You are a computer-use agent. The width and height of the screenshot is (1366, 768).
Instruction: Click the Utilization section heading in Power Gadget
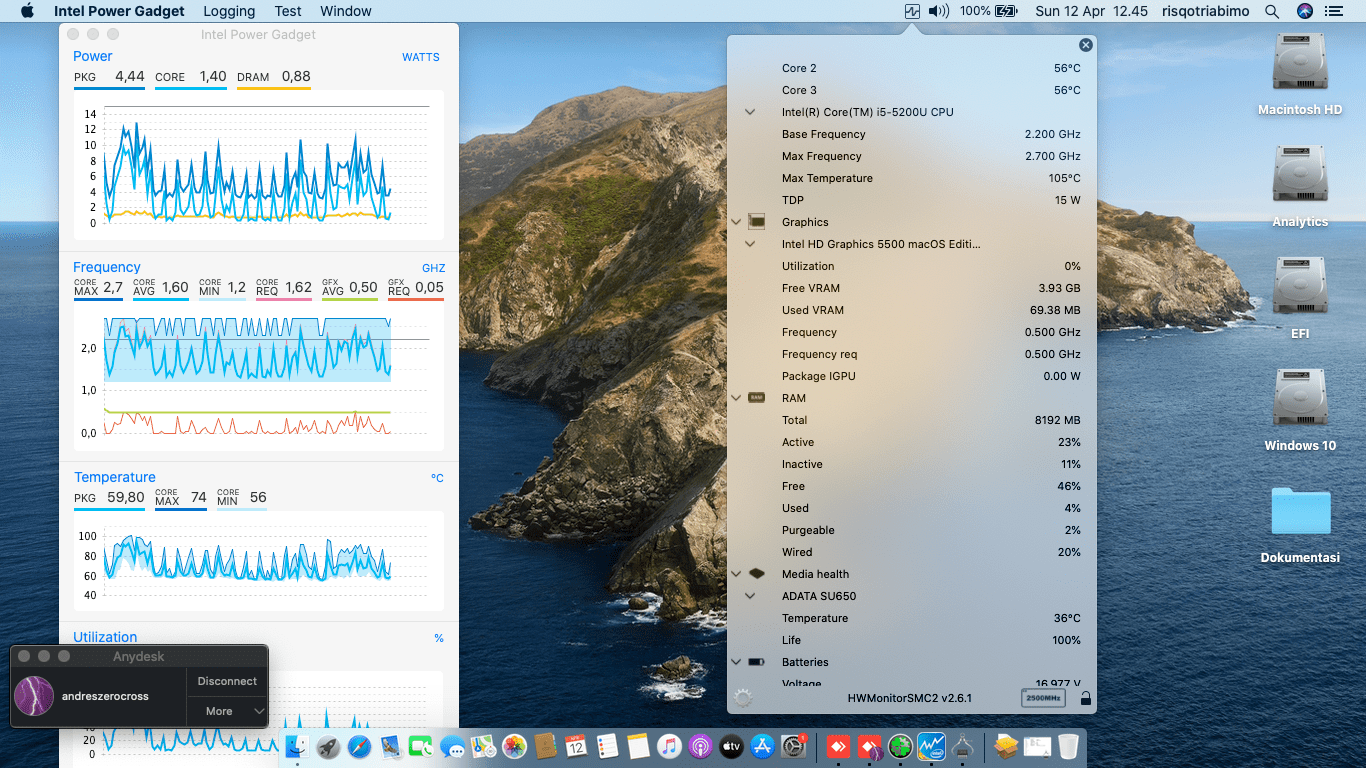click(105, 637)
